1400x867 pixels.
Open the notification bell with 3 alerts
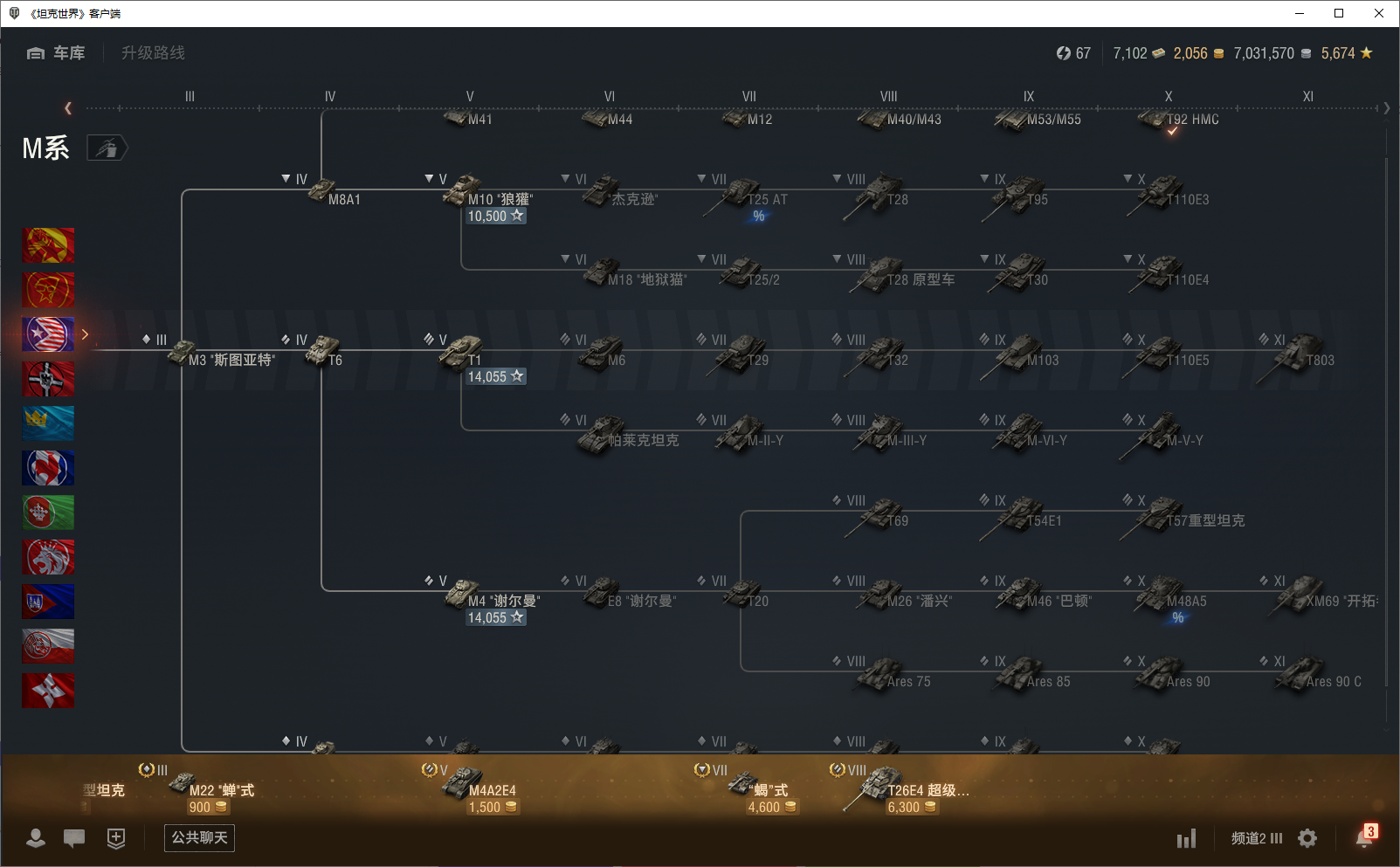pyautogui.click(x=1364, y=836)
